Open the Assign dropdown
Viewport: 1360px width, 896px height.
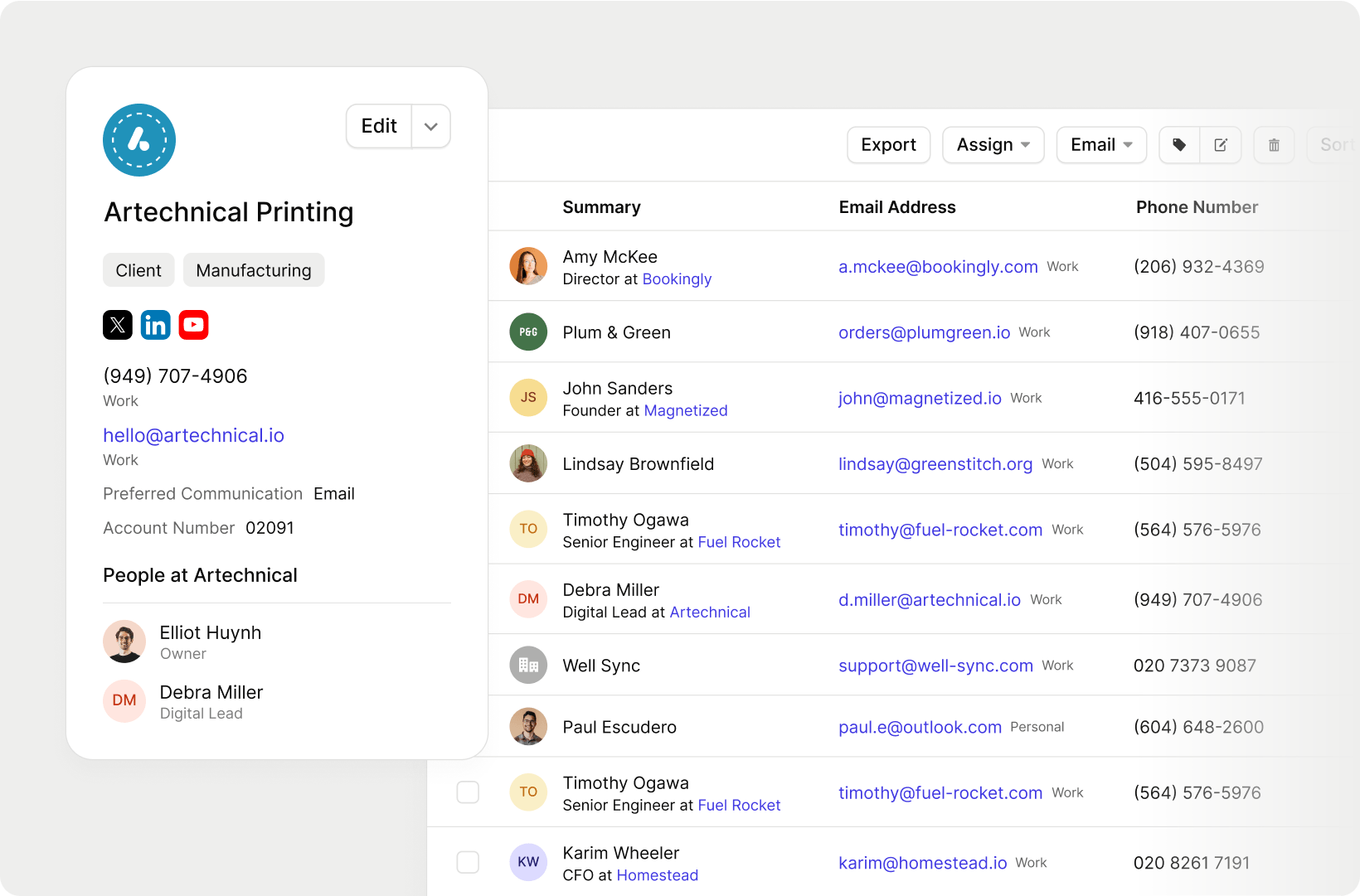(x=993, y=145)
